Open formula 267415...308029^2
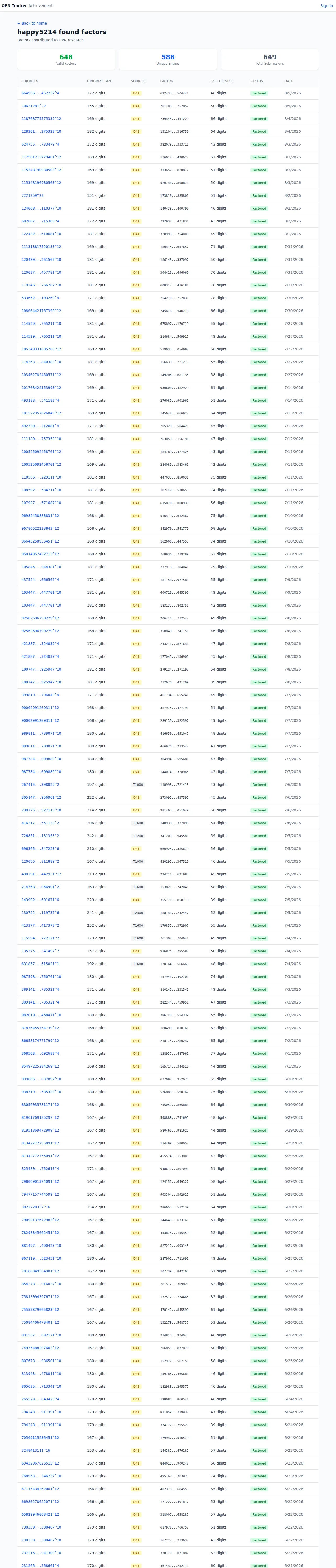The height and width of the screenshot is (1568, 336). point(40,785)
